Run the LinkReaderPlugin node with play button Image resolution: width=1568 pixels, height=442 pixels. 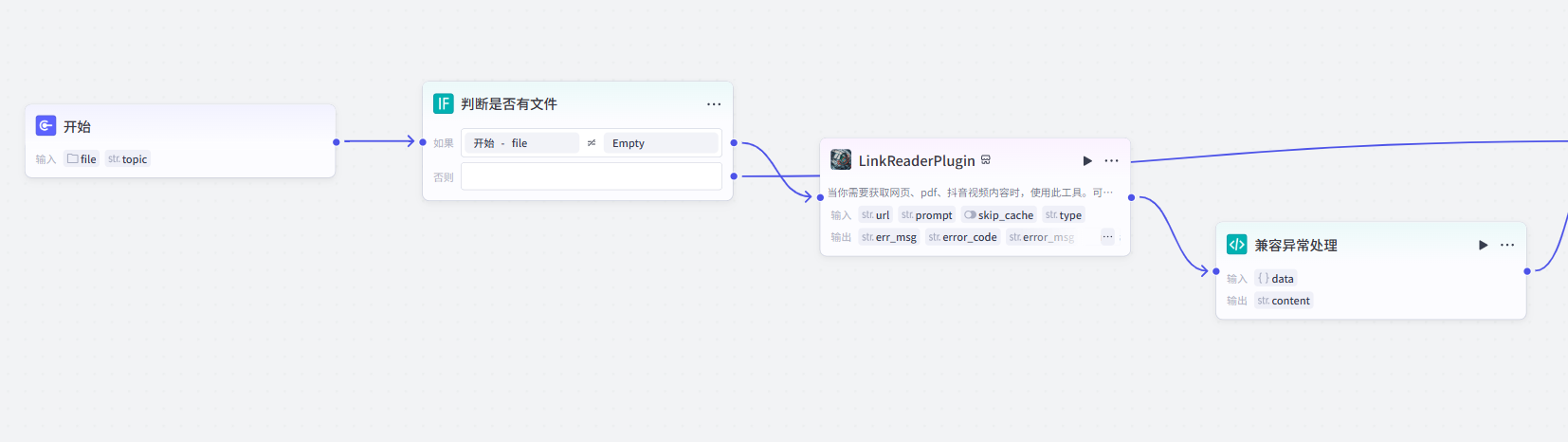(x=1087, y=161)
